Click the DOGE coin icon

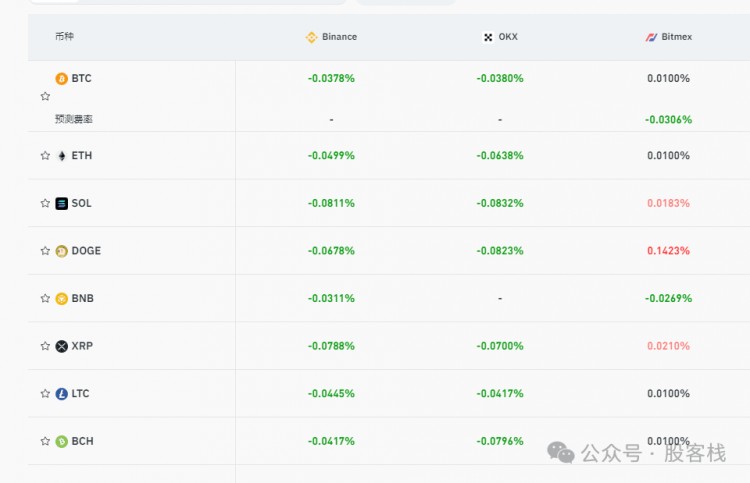tap(61, 251)
